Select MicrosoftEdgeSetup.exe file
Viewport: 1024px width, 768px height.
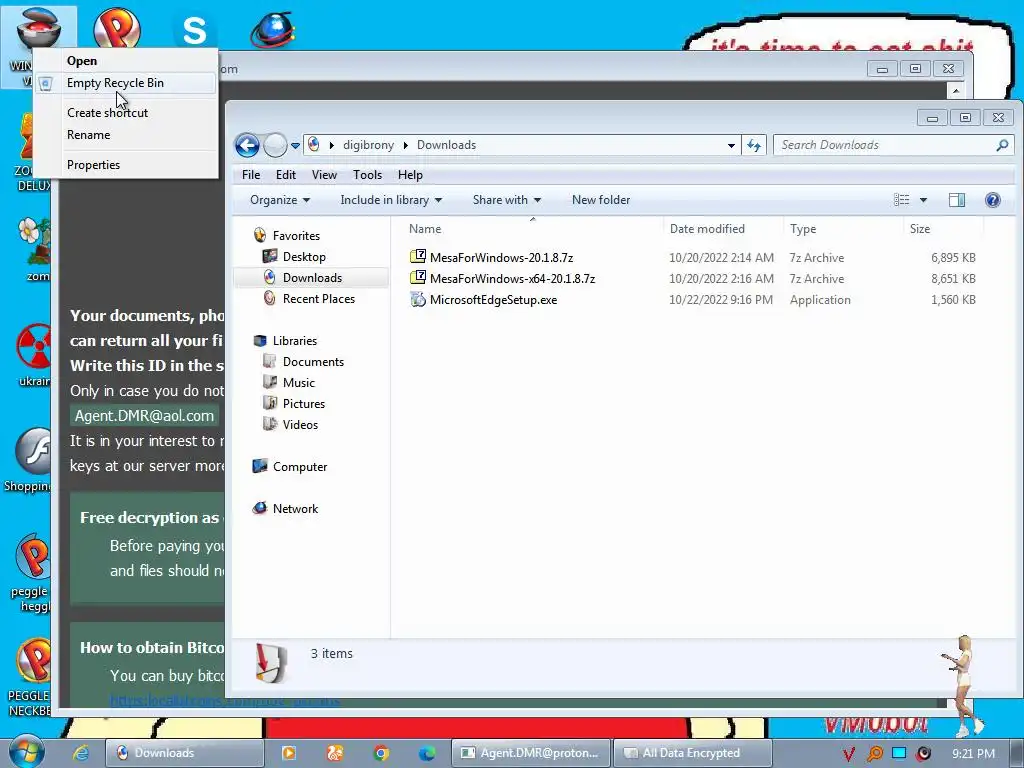pyautogui.click(x=493, y=300)
